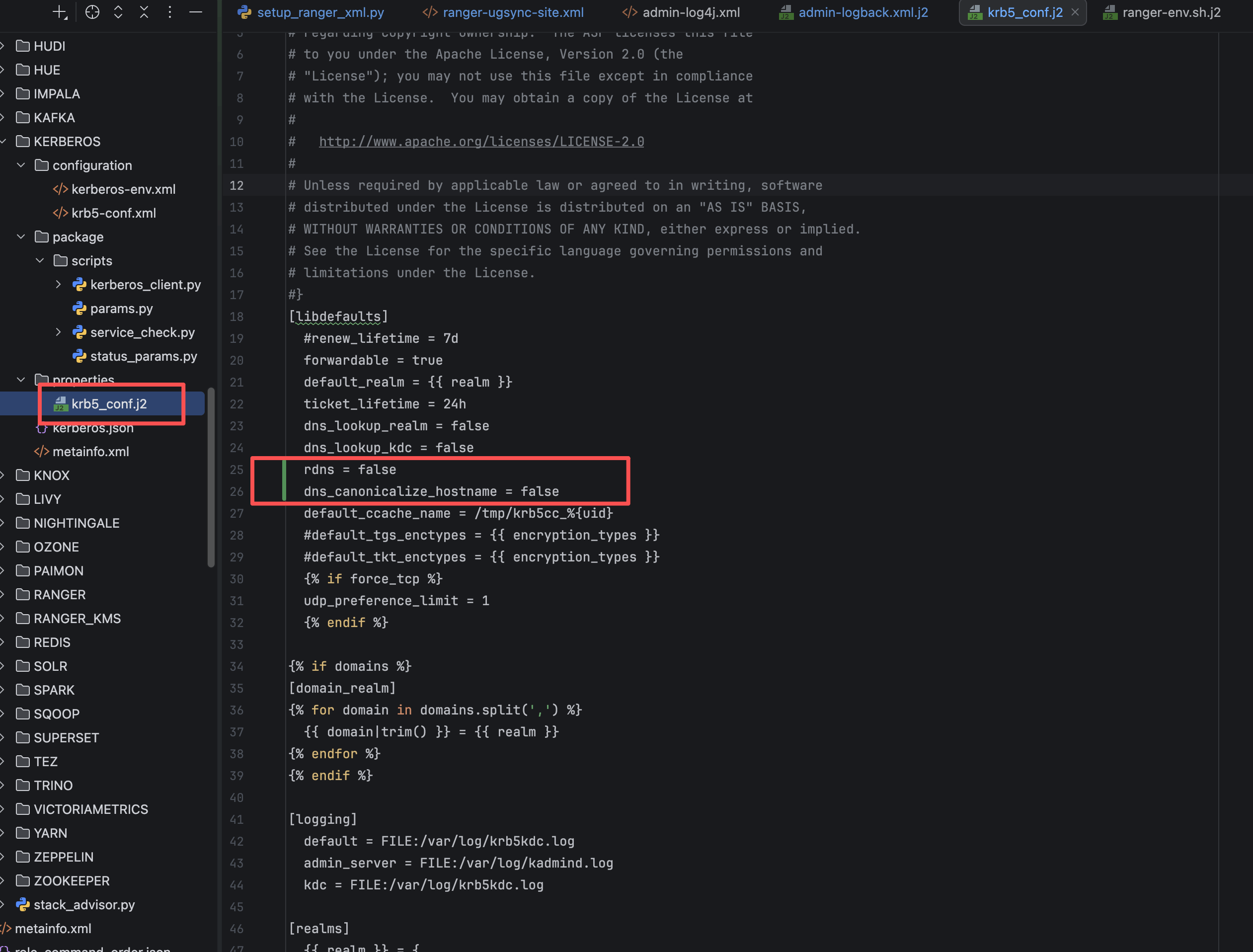Click line number 25 in gutter
Screen dimensions: 1253x952
coord(236,470)
